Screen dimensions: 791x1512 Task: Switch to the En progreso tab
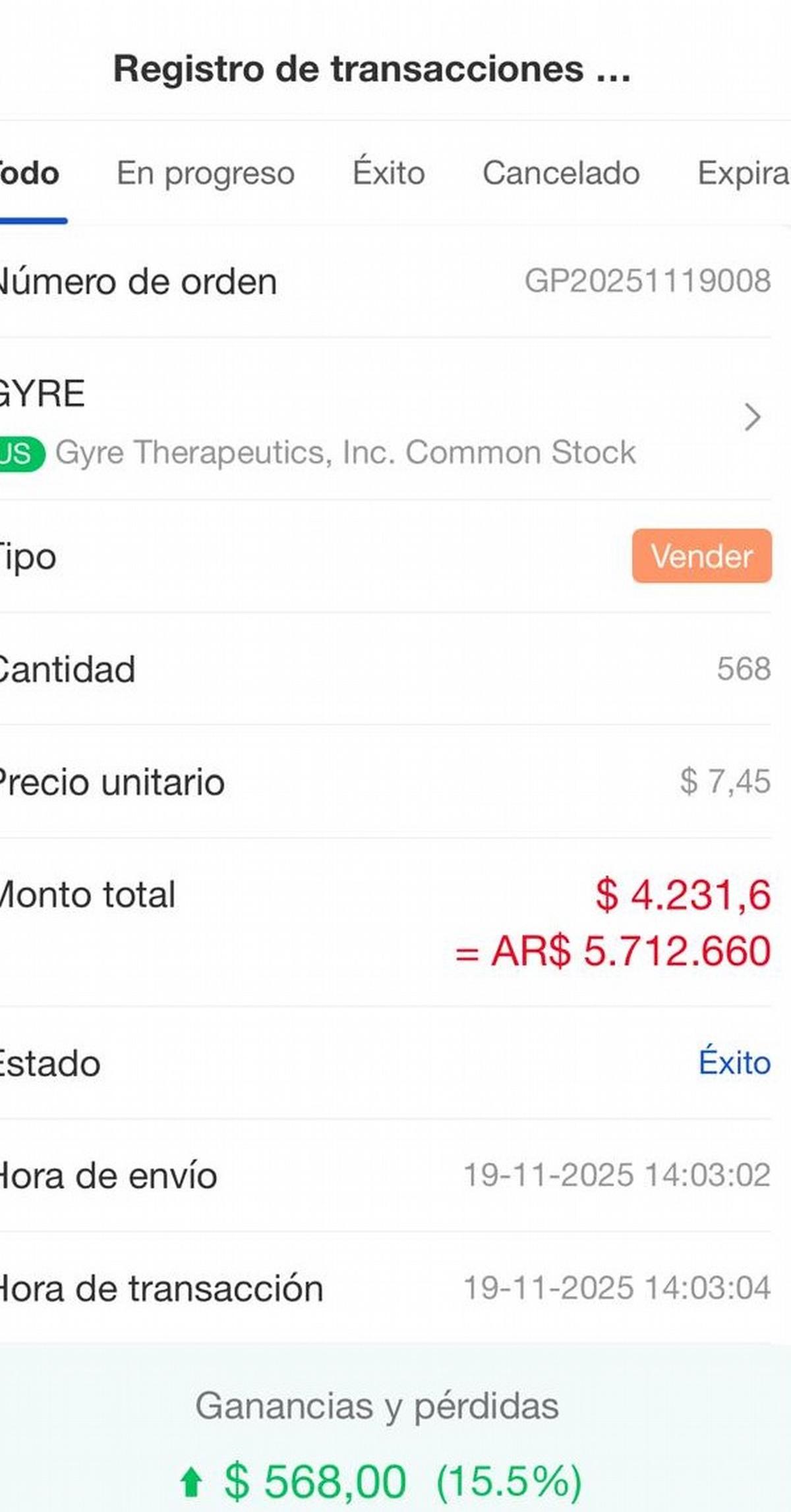206,174
